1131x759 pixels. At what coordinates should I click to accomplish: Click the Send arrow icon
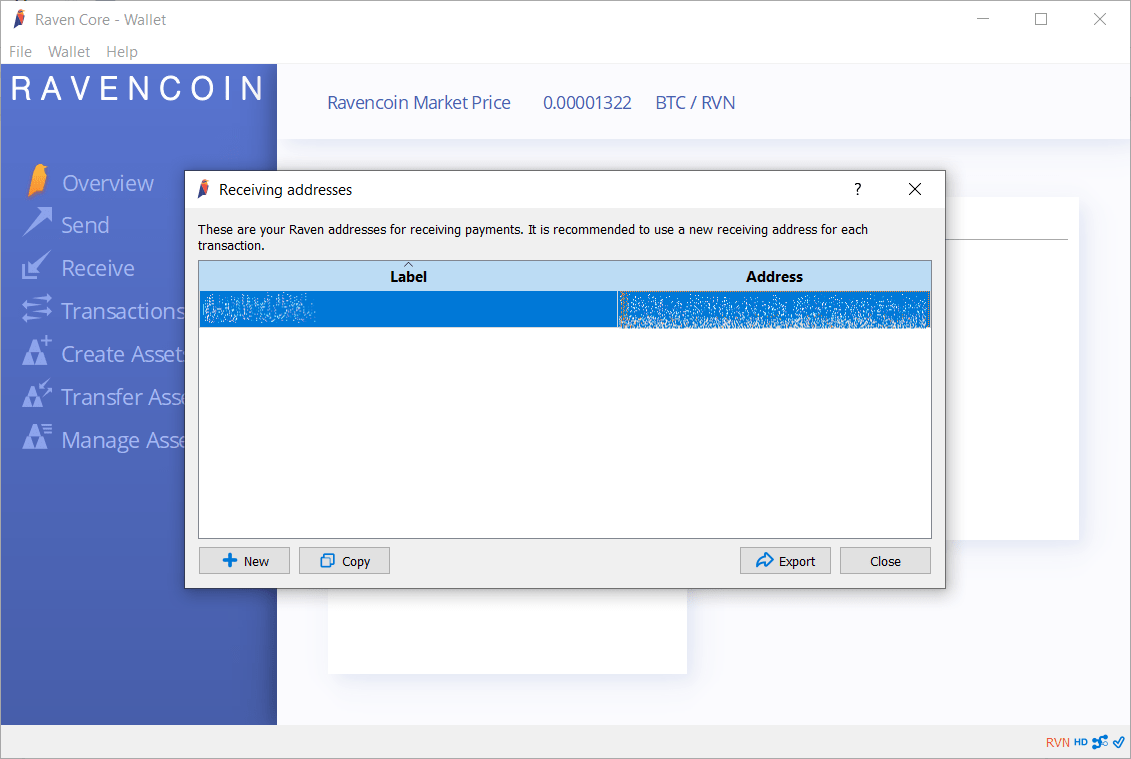pyautogui.click(x=37, y=222)
